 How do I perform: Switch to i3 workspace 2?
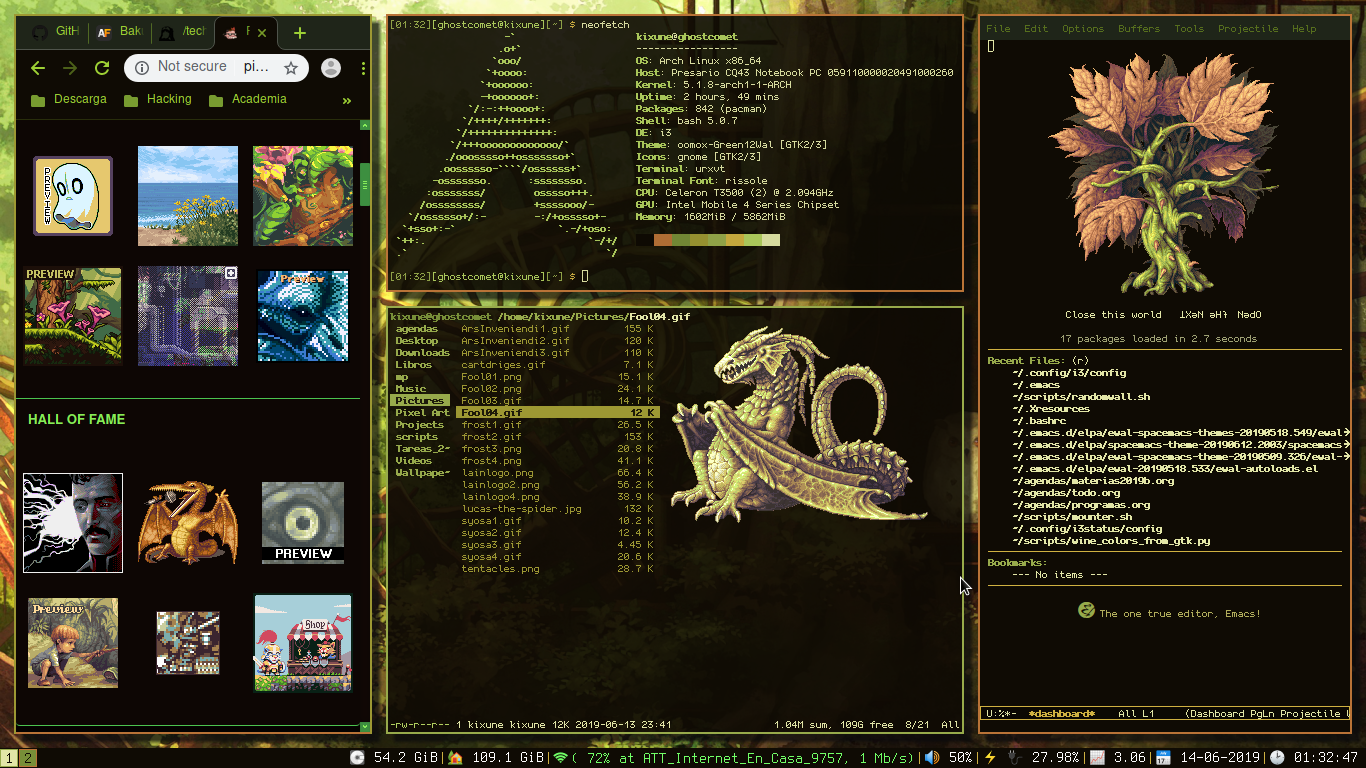tap(28, 758)
